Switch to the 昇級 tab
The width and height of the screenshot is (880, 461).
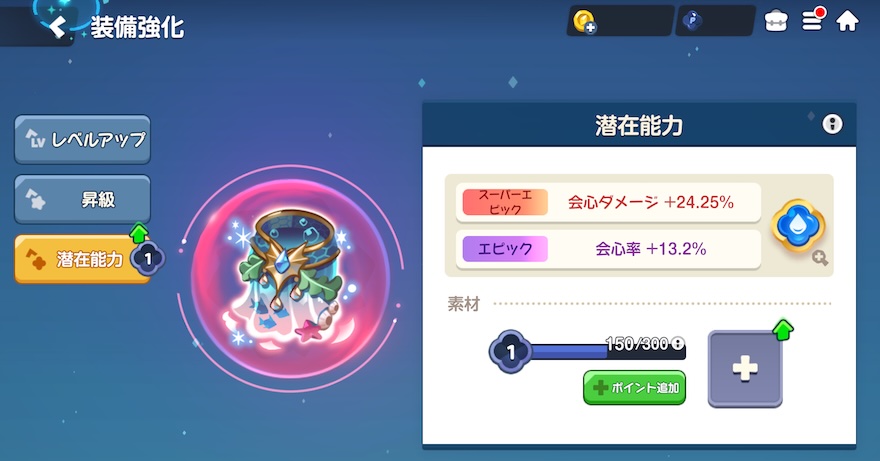pos(82,199)
